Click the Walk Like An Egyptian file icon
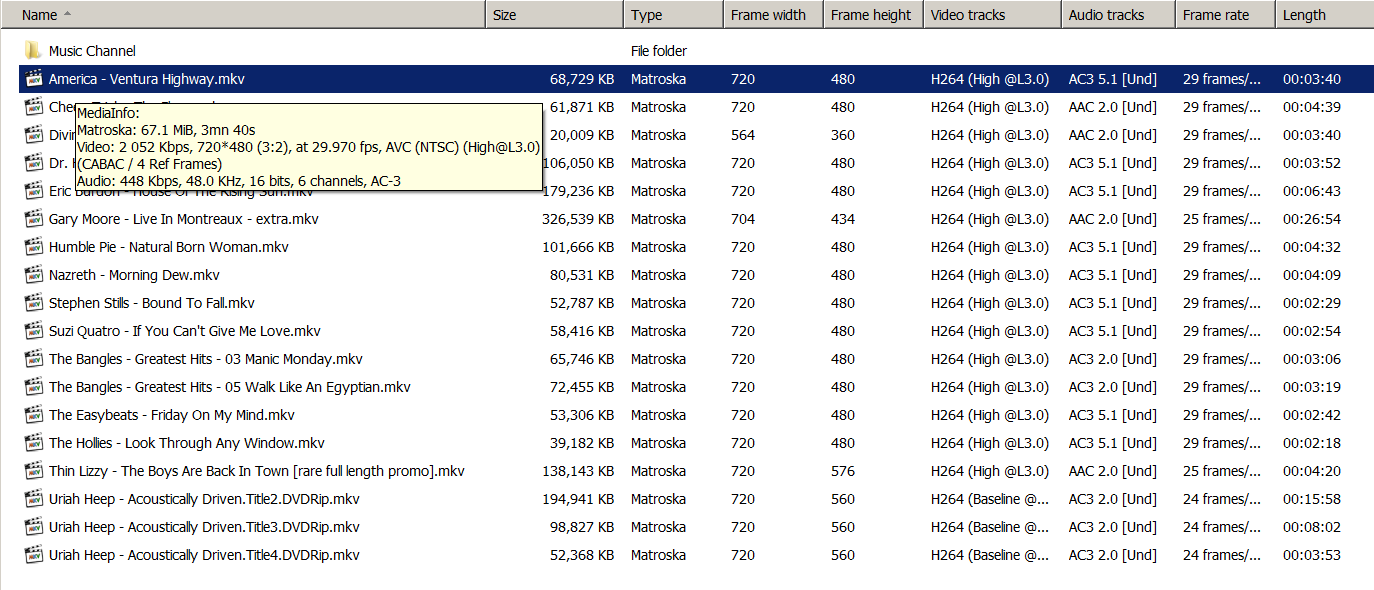 33,387
